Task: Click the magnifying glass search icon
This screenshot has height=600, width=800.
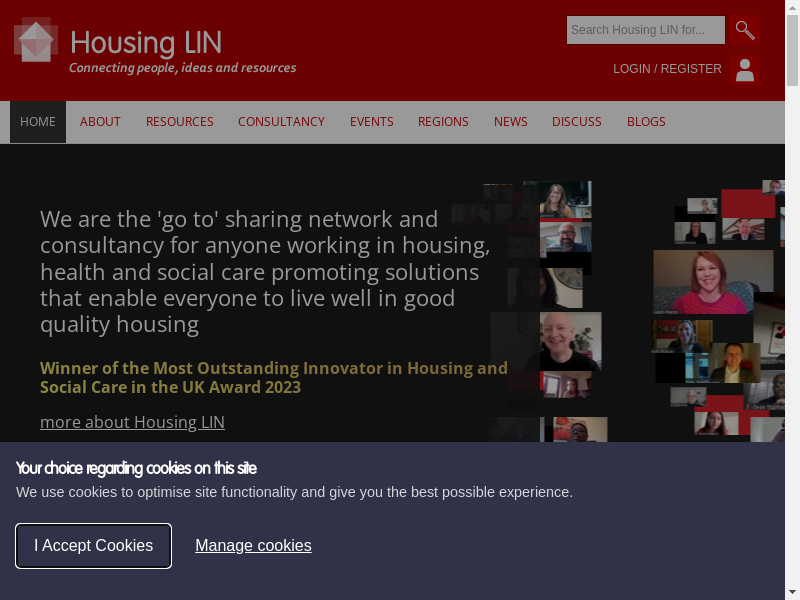Action: pyautogui.click(x=745, y=30)
